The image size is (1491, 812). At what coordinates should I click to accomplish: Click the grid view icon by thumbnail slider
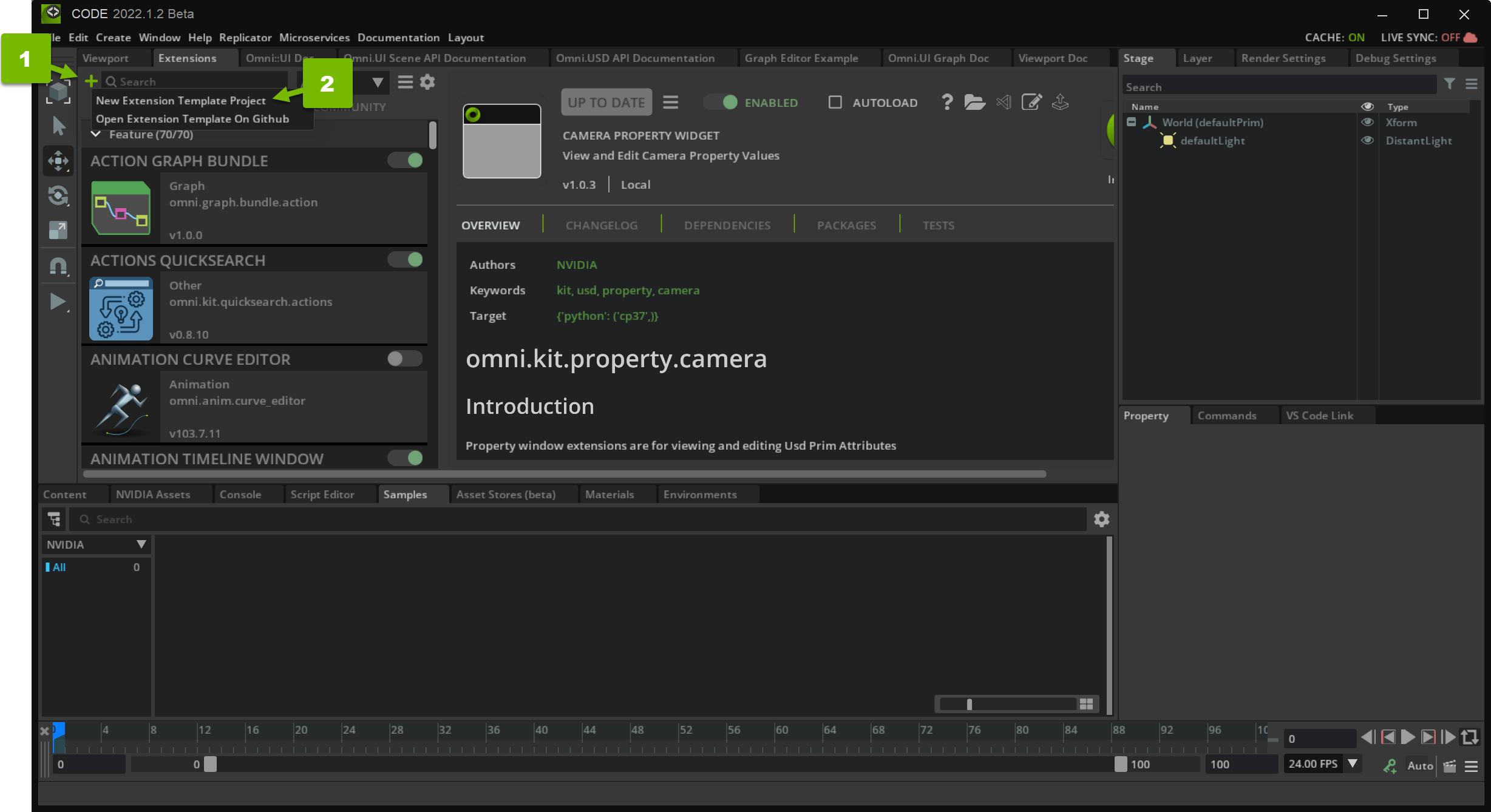tap(1086, 704)
